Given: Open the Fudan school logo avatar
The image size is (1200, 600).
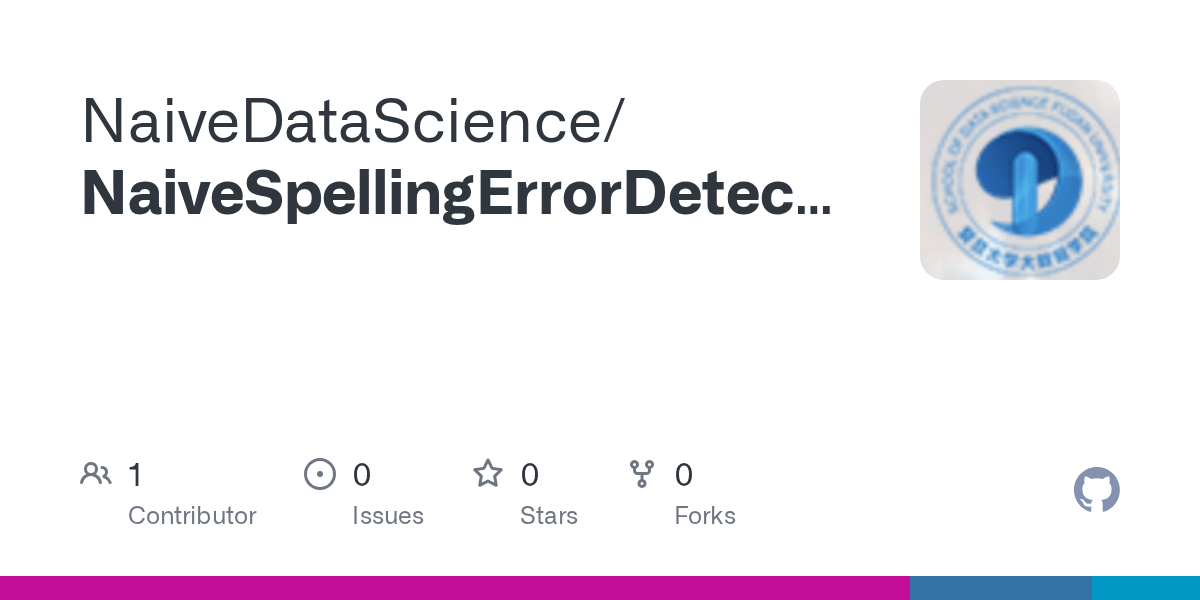Looking at the screenshot, I should pos(1019,180).
